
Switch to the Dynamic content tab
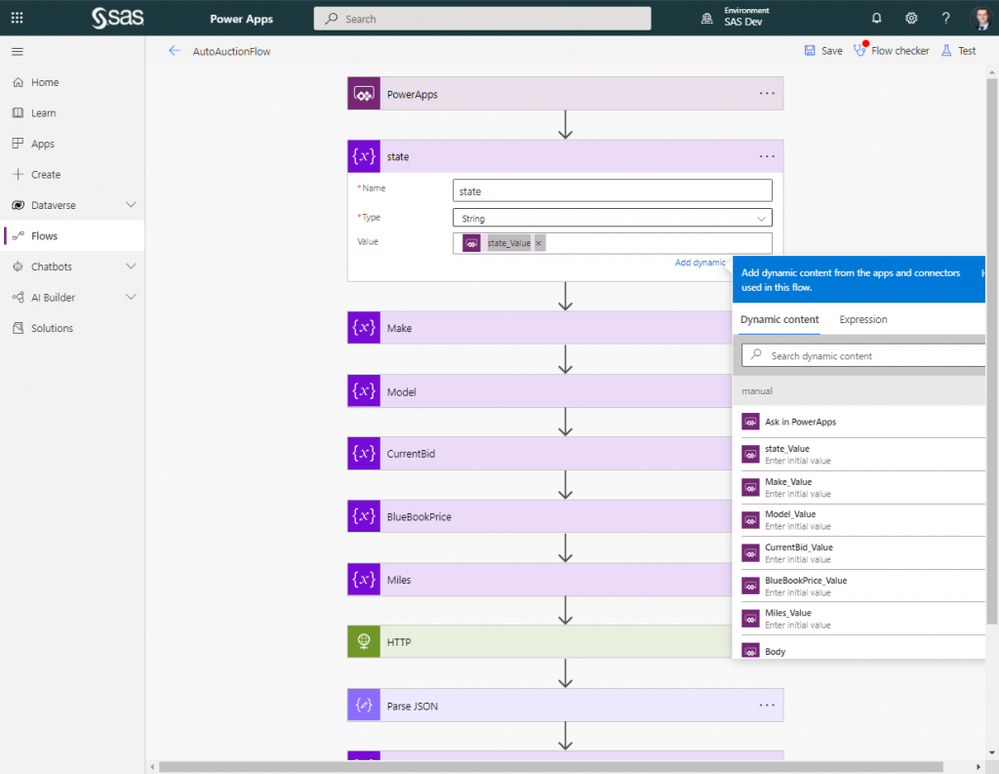click(779, 320)
